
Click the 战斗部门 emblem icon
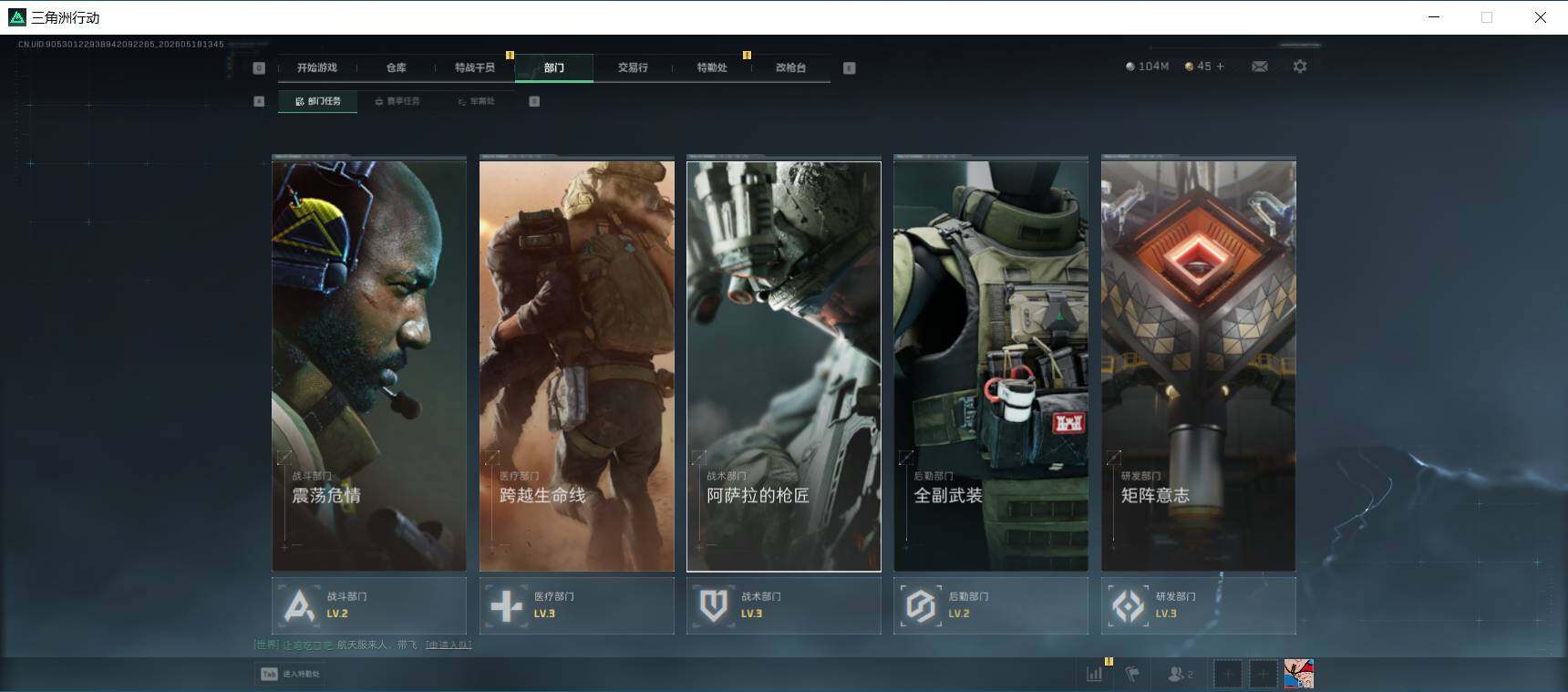299,605
